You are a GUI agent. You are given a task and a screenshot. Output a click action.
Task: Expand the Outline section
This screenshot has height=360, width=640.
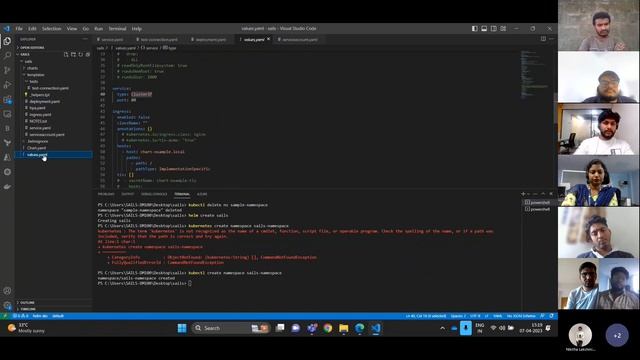pyautogui.click(x=27, y=302)
